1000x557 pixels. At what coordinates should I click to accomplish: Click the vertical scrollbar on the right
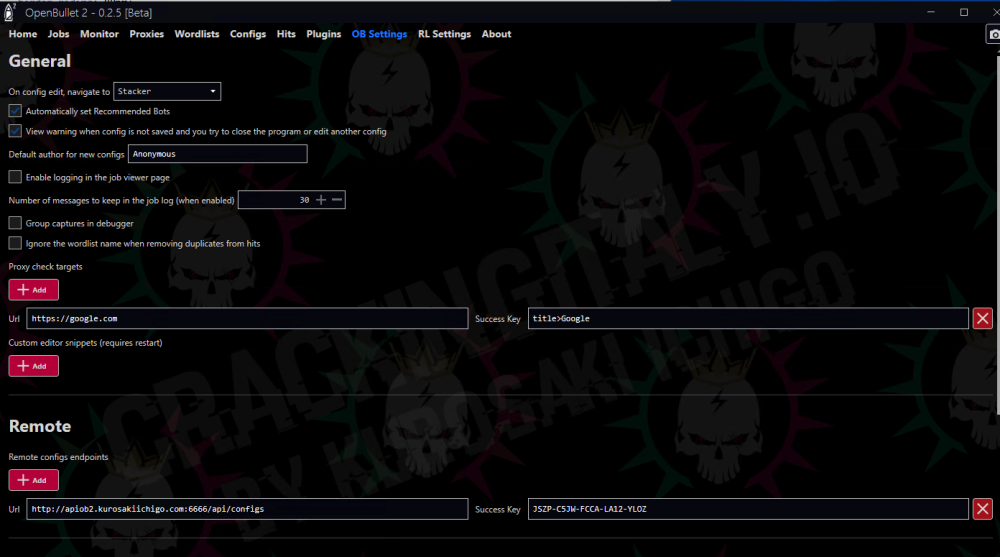[997, 236]
